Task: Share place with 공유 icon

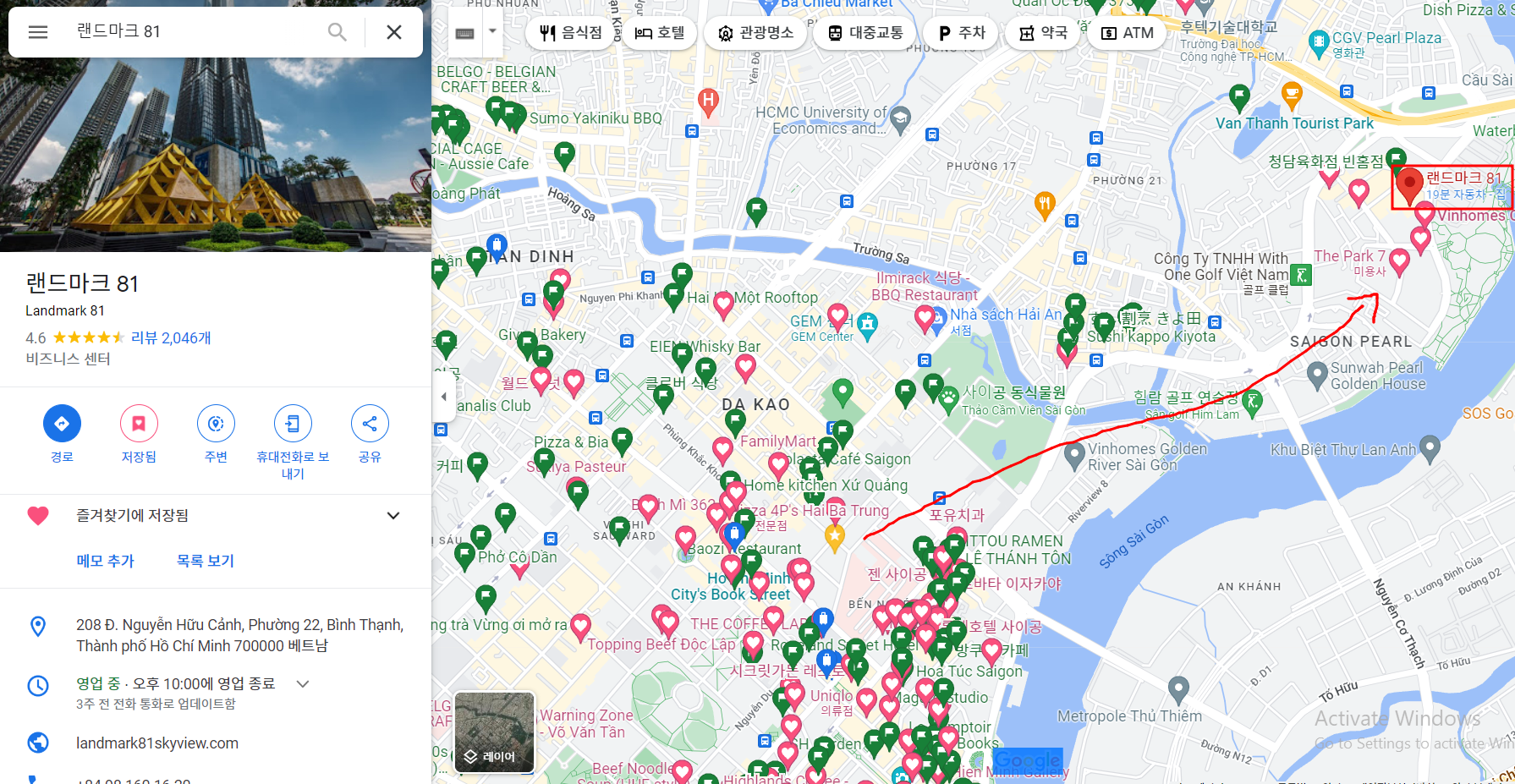Action: 370,424
